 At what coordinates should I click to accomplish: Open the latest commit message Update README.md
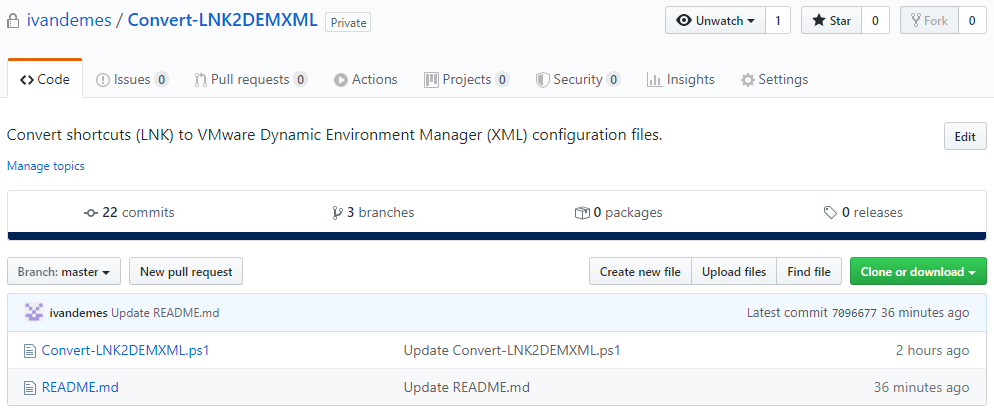(x=165, y=313)
